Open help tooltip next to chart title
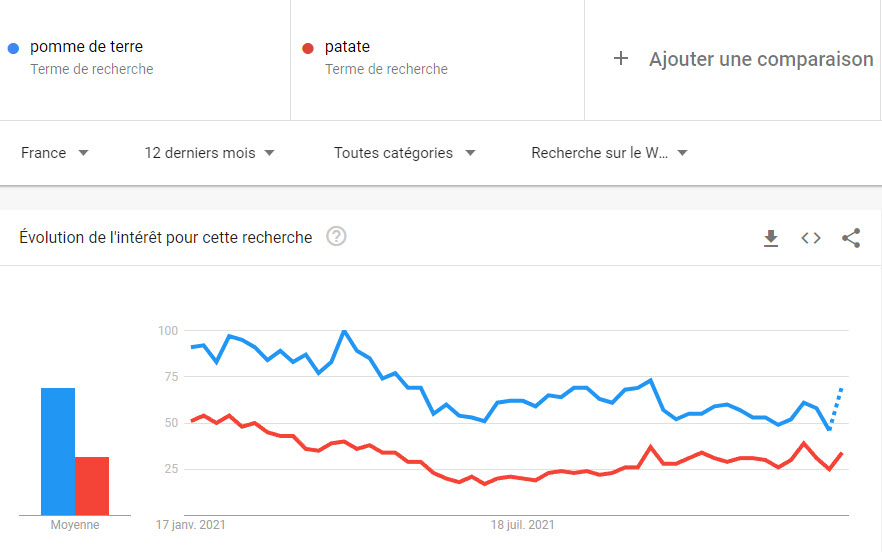This screenshot has width=882, height=552. click(336, 237)
